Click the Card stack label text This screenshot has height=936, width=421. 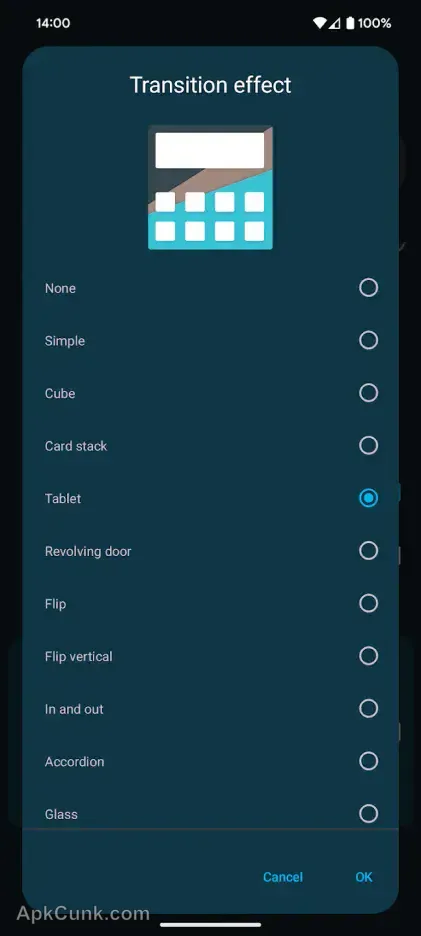(76, 446)
